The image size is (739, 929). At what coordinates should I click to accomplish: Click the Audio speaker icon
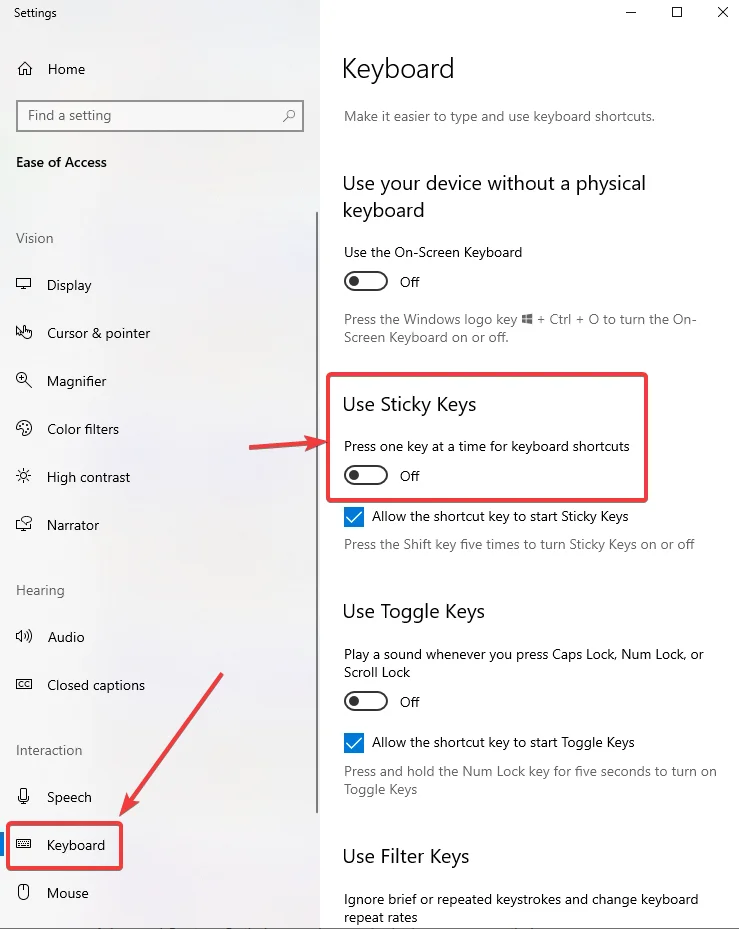pyautogui.click(x=23, y=637)
